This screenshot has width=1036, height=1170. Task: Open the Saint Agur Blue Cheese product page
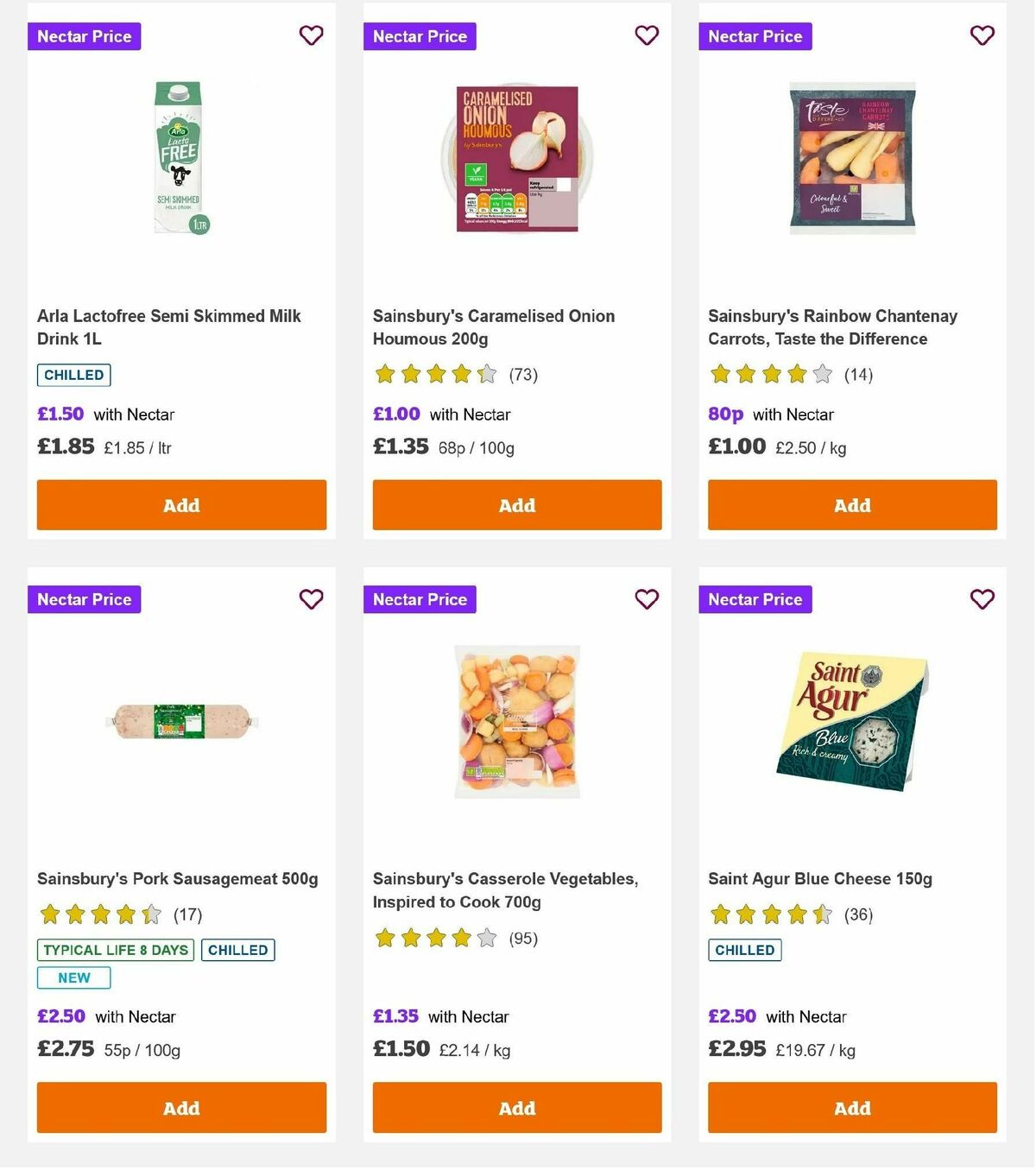coord(818,878)
